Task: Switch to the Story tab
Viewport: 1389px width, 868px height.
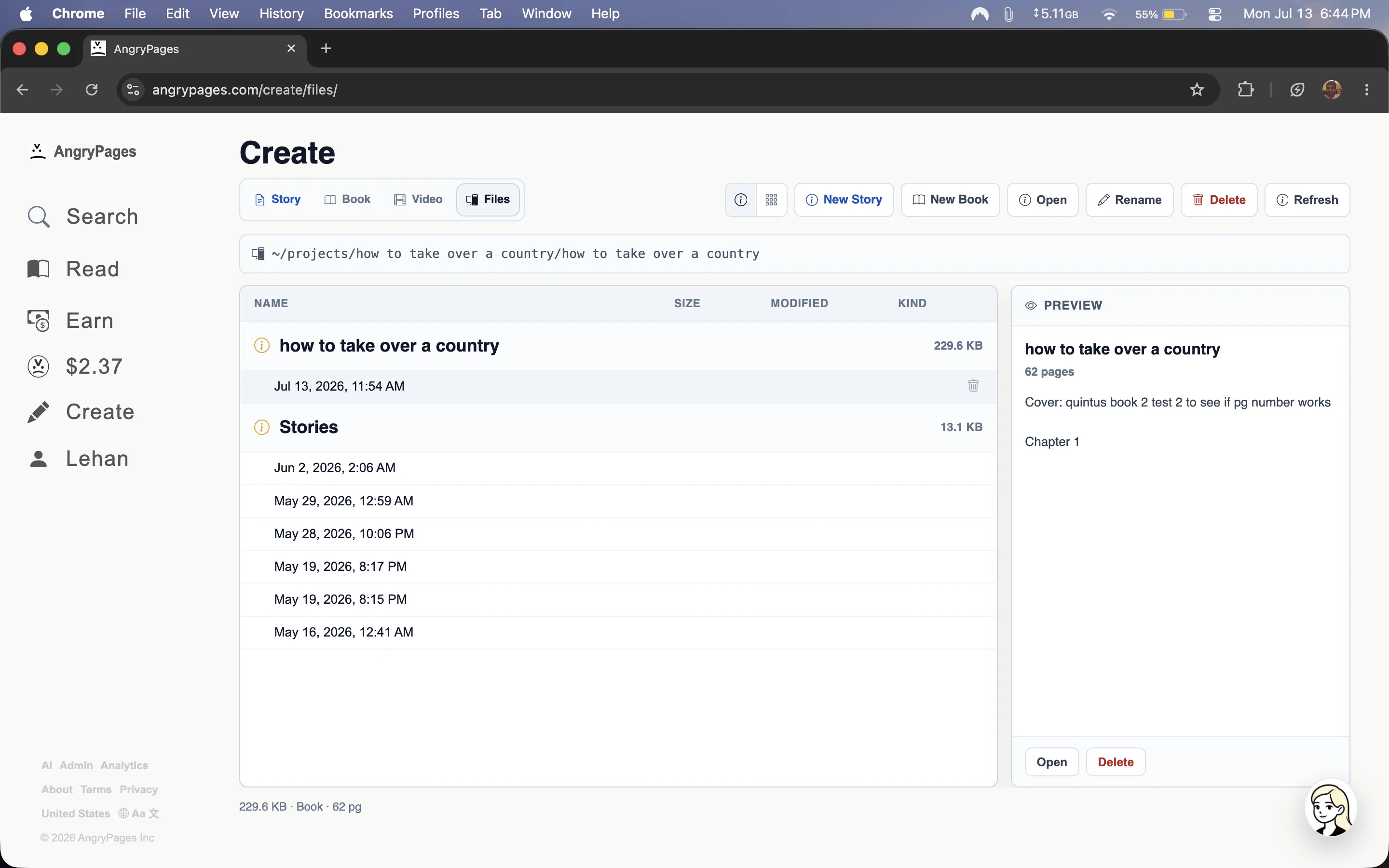Action: (x=278, y=199)
